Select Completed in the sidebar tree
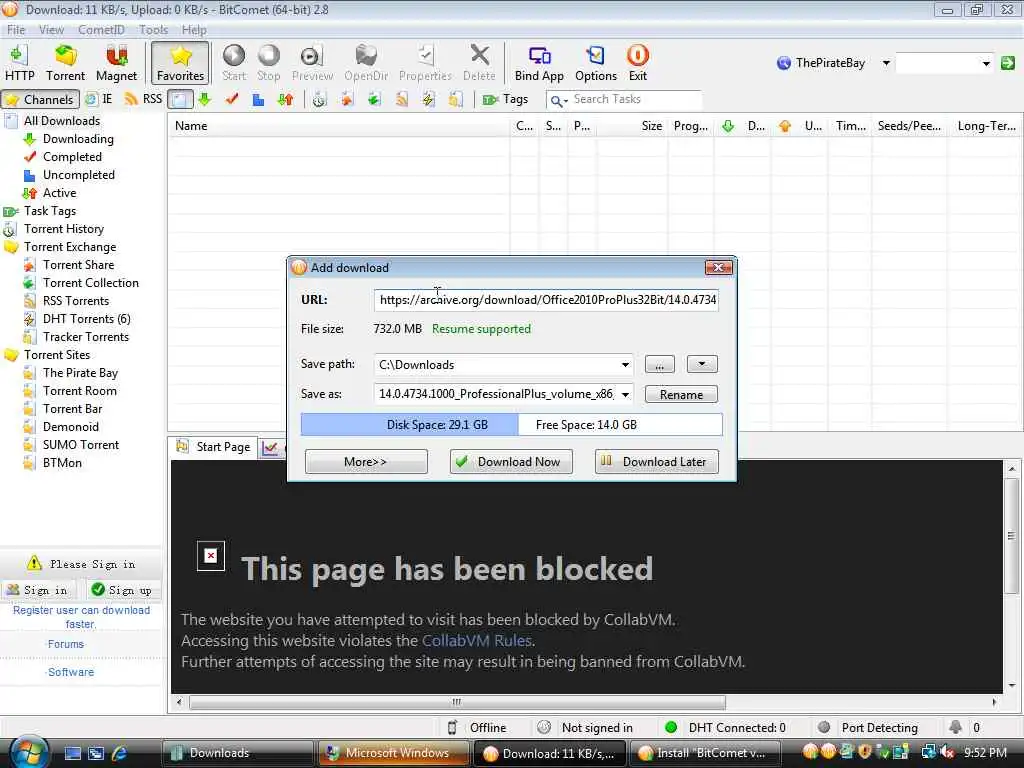 [x=72, y=157]
